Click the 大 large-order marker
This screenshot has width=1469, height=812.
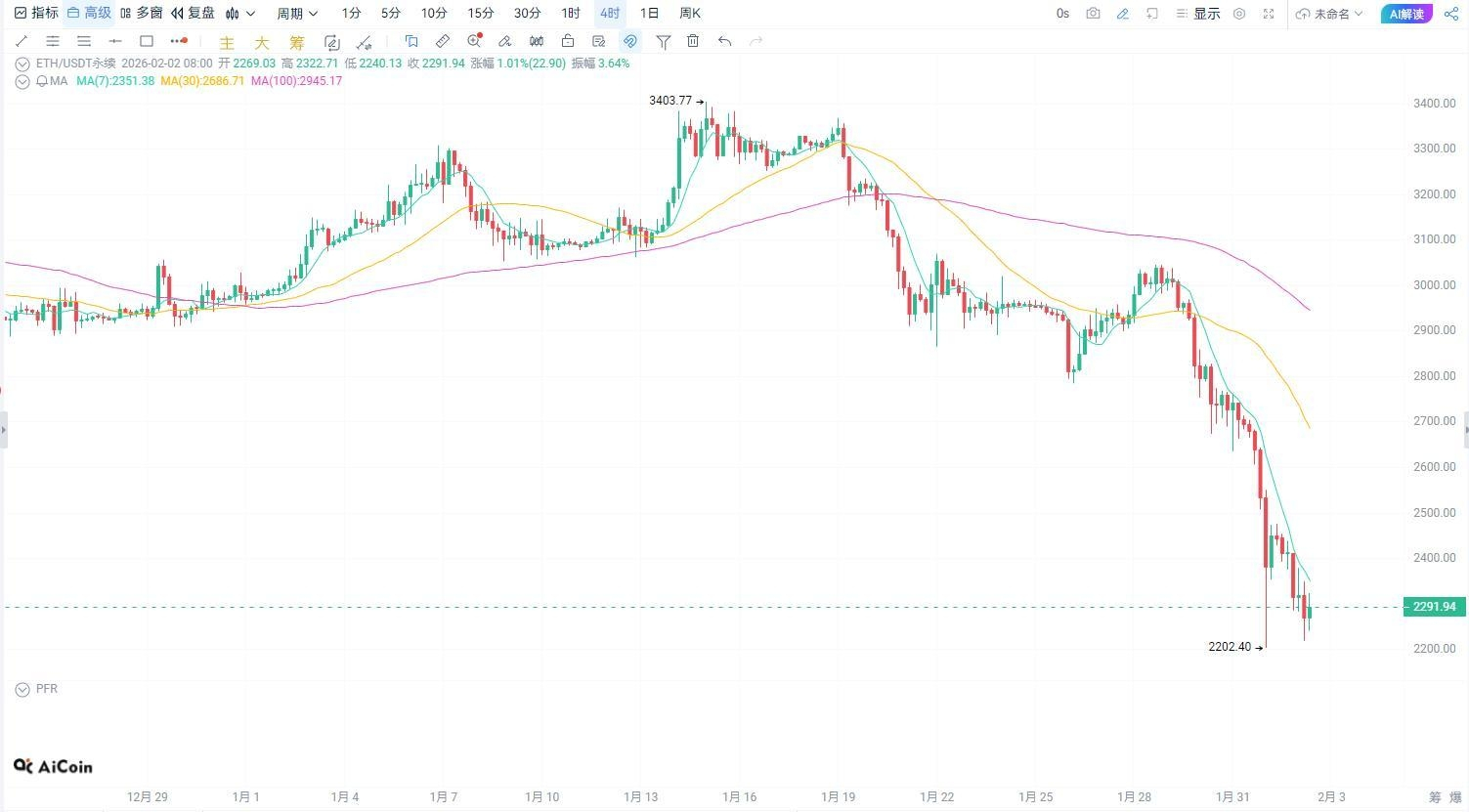261,42
